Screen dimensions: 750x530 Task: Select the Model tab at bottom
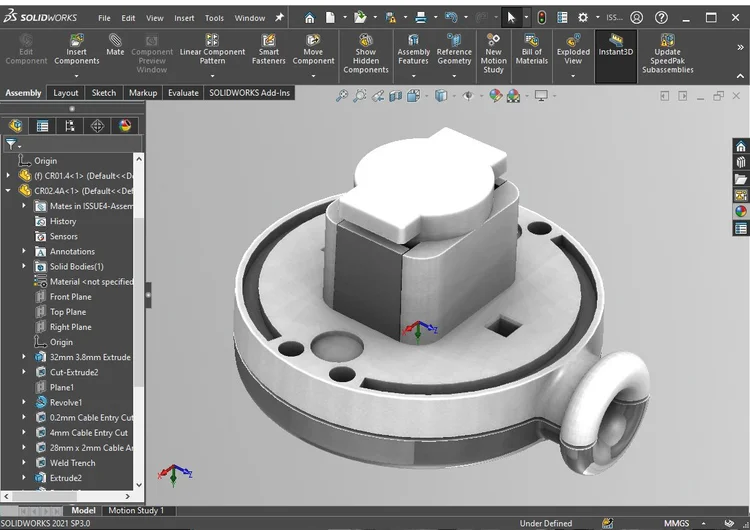tap(83, 510)
